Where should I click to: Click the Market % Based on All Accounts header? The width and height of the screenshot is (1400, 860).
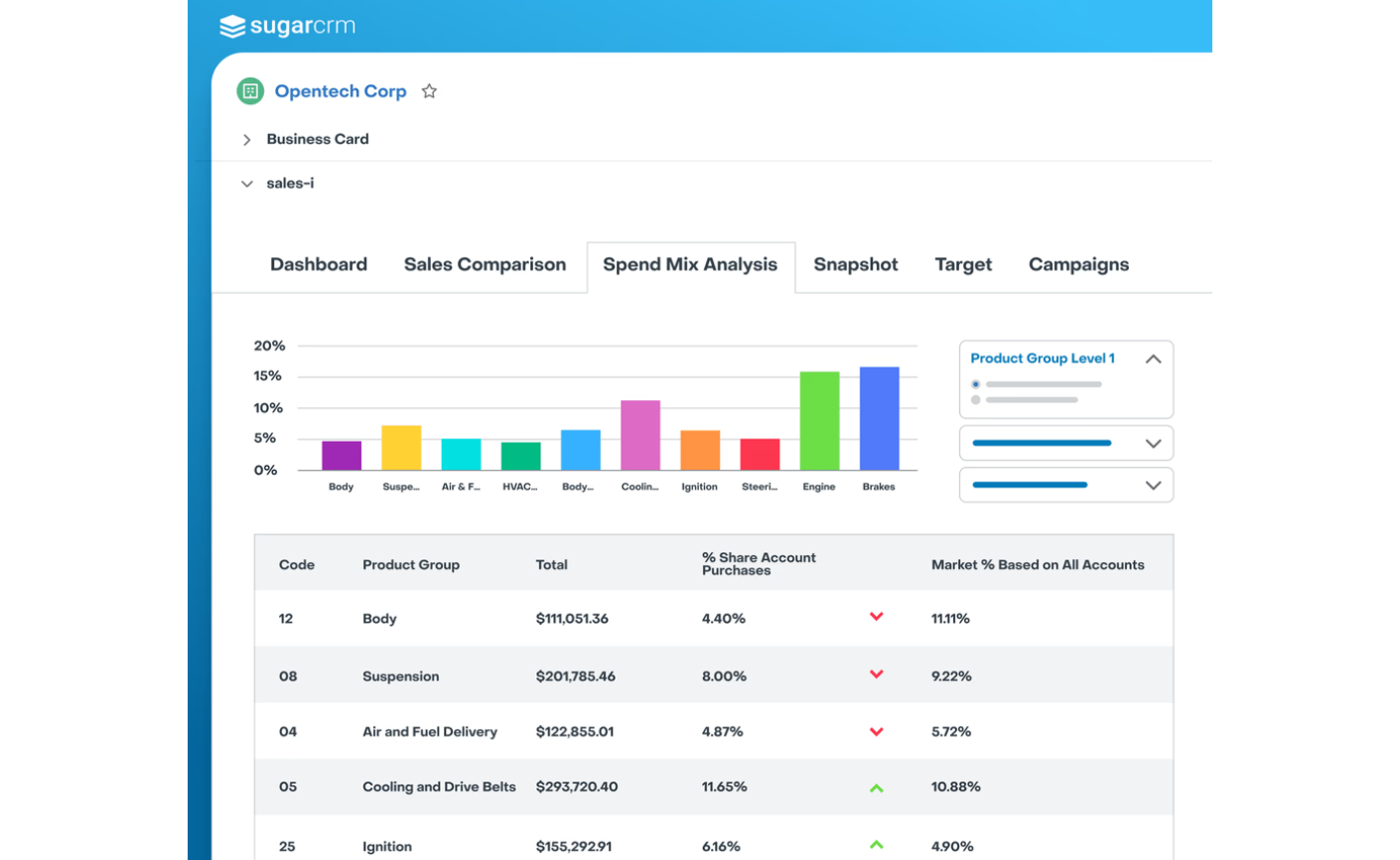tap(1038, 565)
